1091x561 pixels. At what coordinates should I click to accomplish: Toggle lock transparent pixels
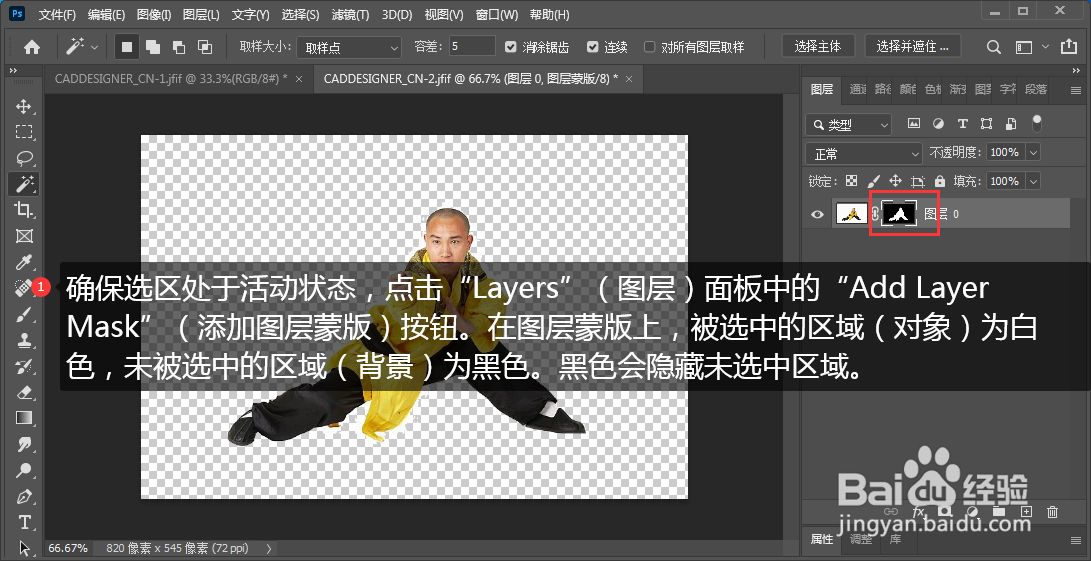(852, 181)
